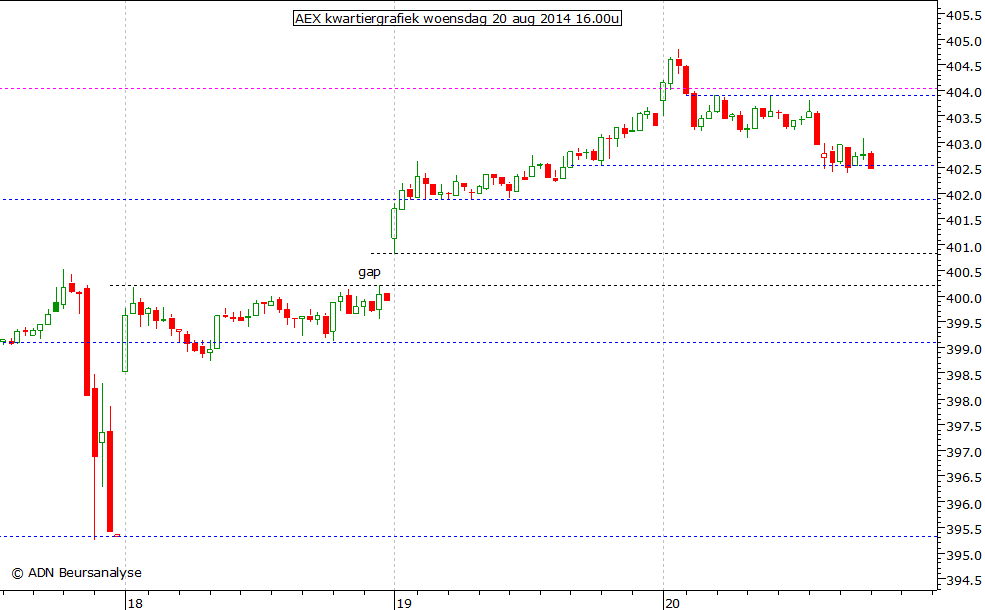
Task: Click the 403.0 price axis label
Action: point(963,144)
